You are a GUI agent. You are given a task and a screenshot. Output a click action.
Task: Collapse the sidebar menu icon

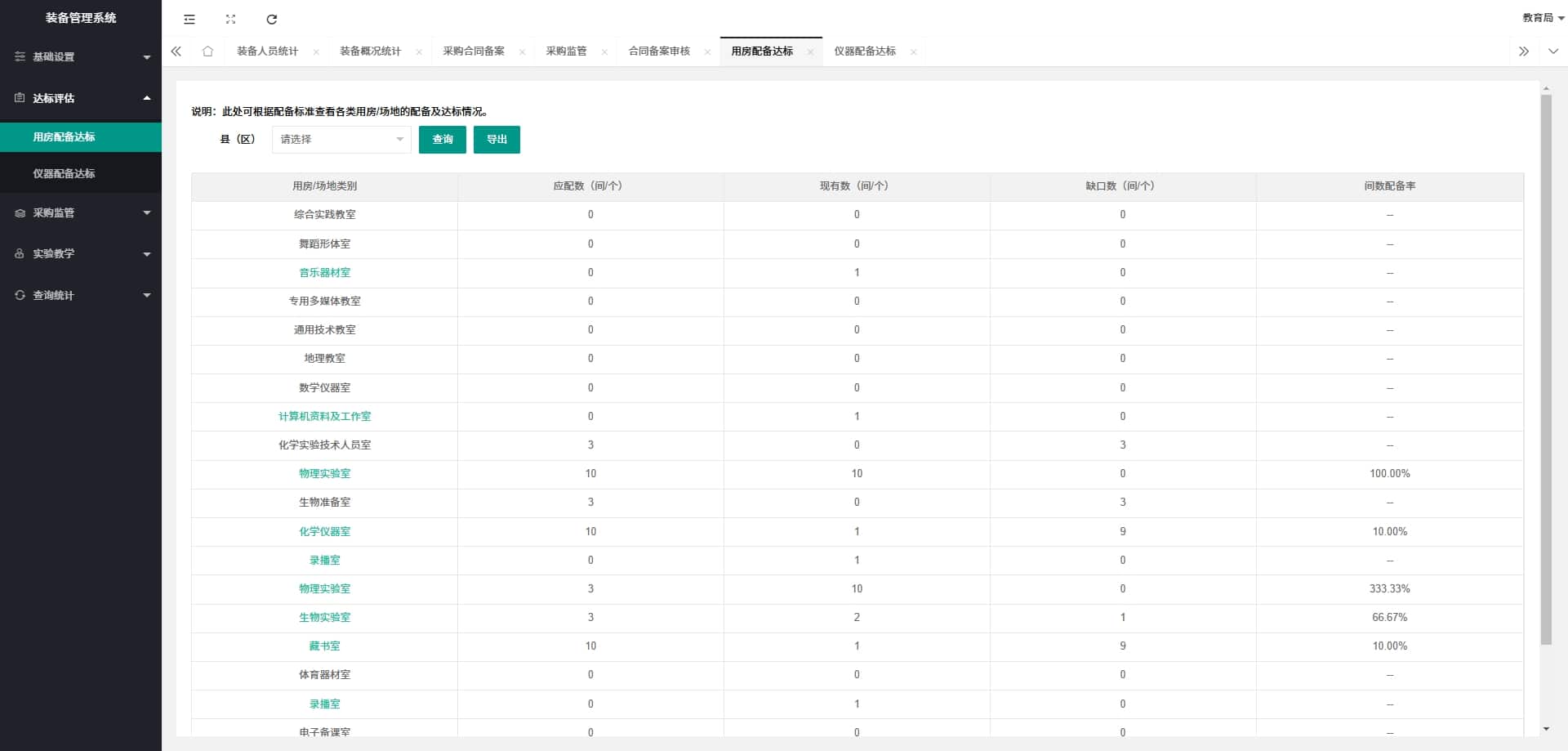(189, 19)
